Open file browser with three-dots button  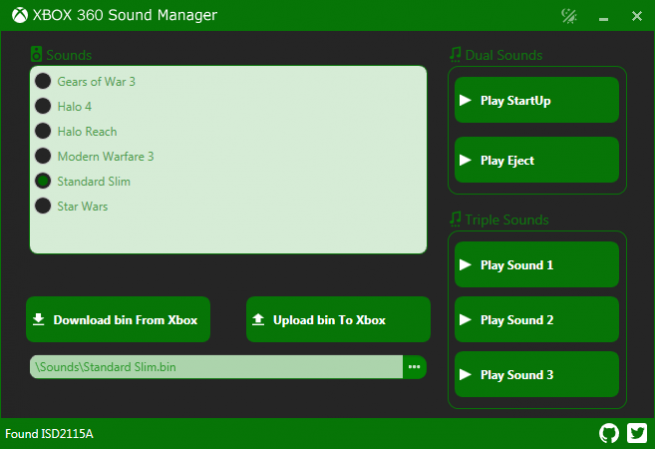(414, 367)
